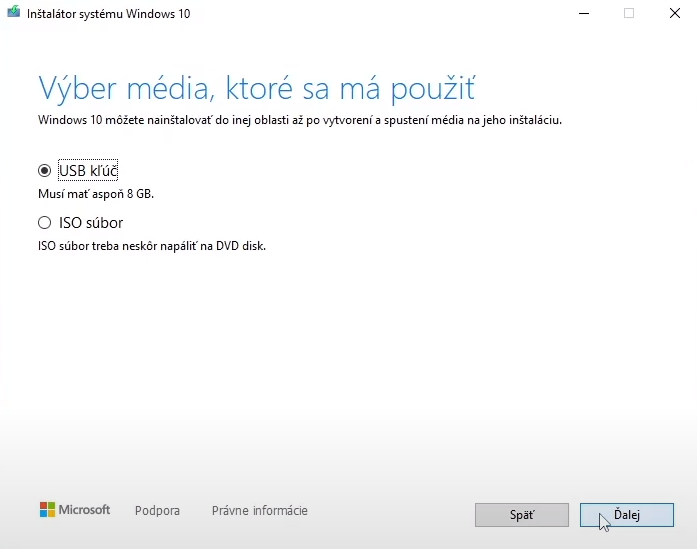Minimize the installer window
Screen dimensions: 697x549
coord(584,13)
